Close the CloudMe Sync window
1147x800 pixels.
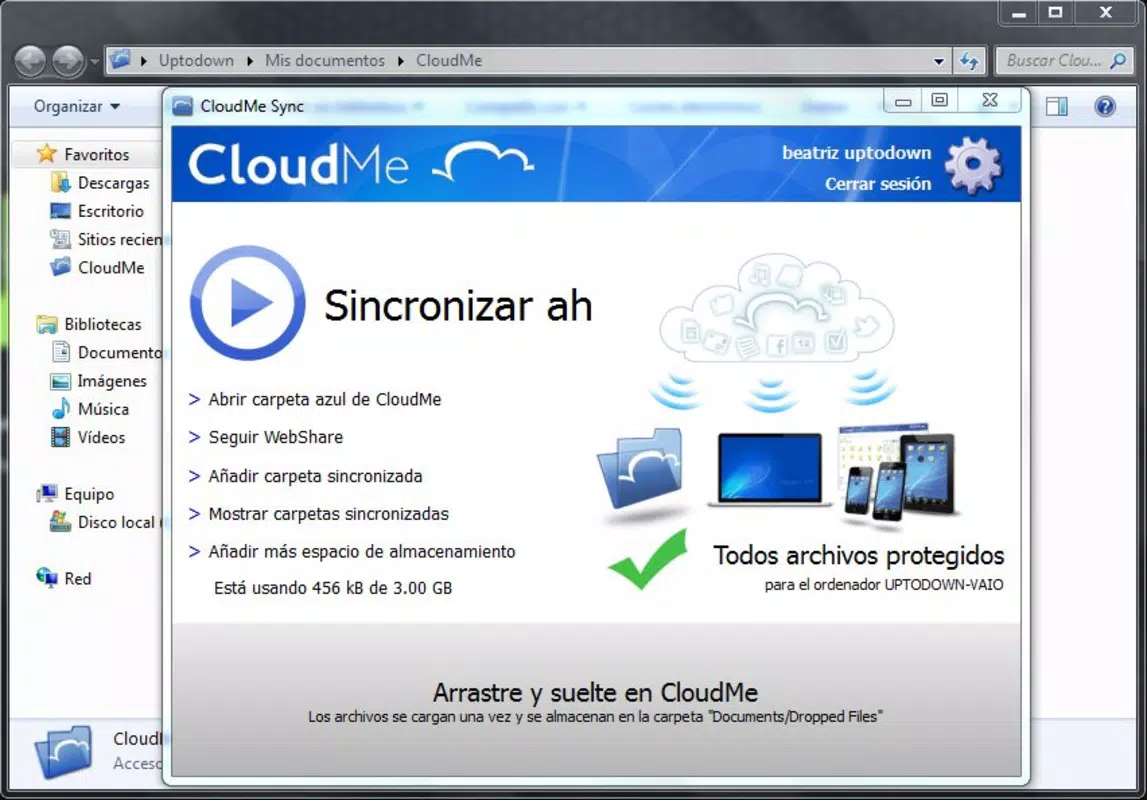tap(990, 100)
